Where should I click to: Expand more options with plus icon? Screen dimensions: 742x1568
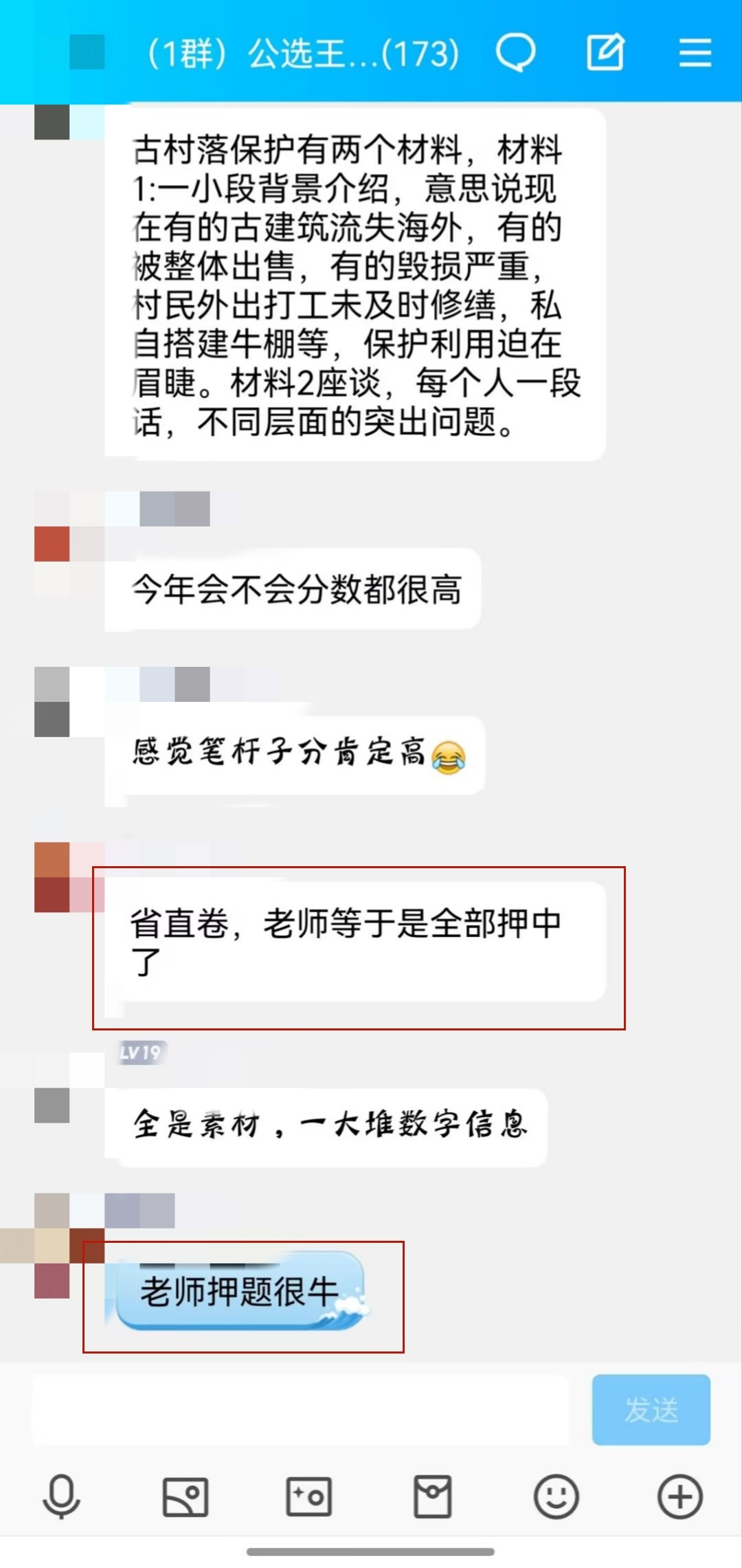click(x=680, y=1497)
